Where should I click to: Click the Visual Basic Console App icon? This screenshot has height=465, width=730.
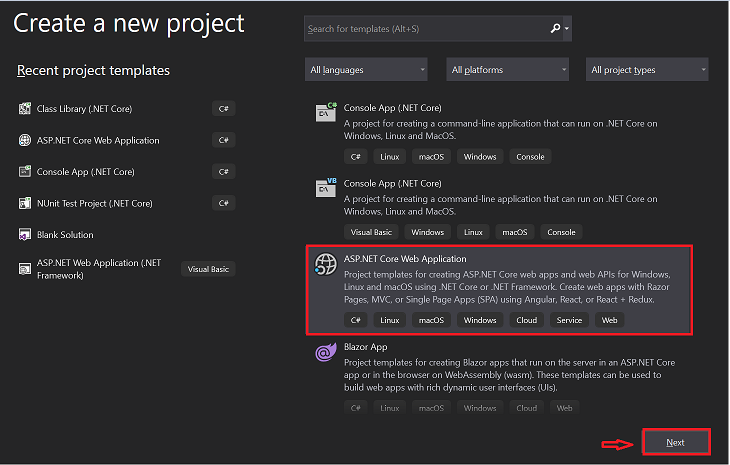326,187
